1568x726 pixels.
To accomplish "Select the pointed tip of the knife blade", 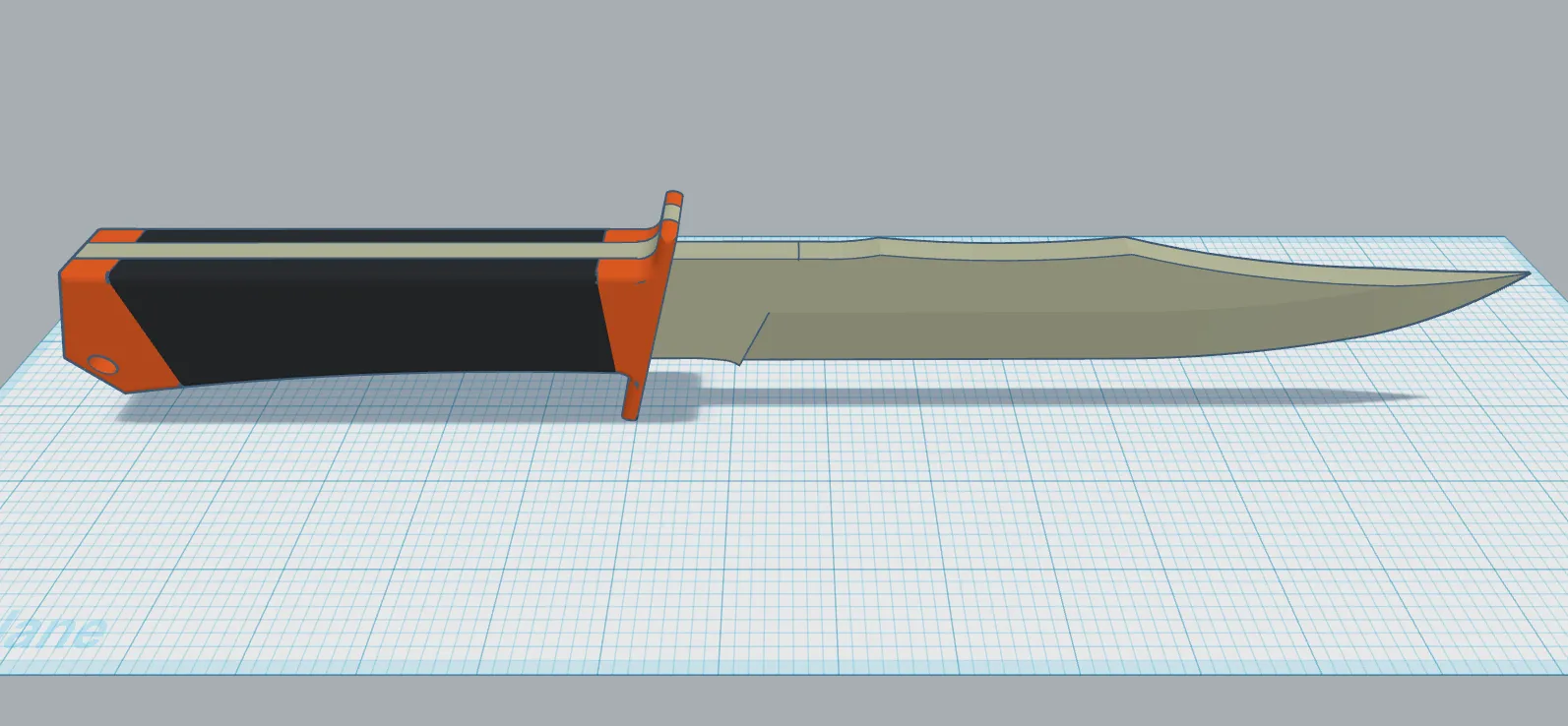I will [x=1521, y=277].
